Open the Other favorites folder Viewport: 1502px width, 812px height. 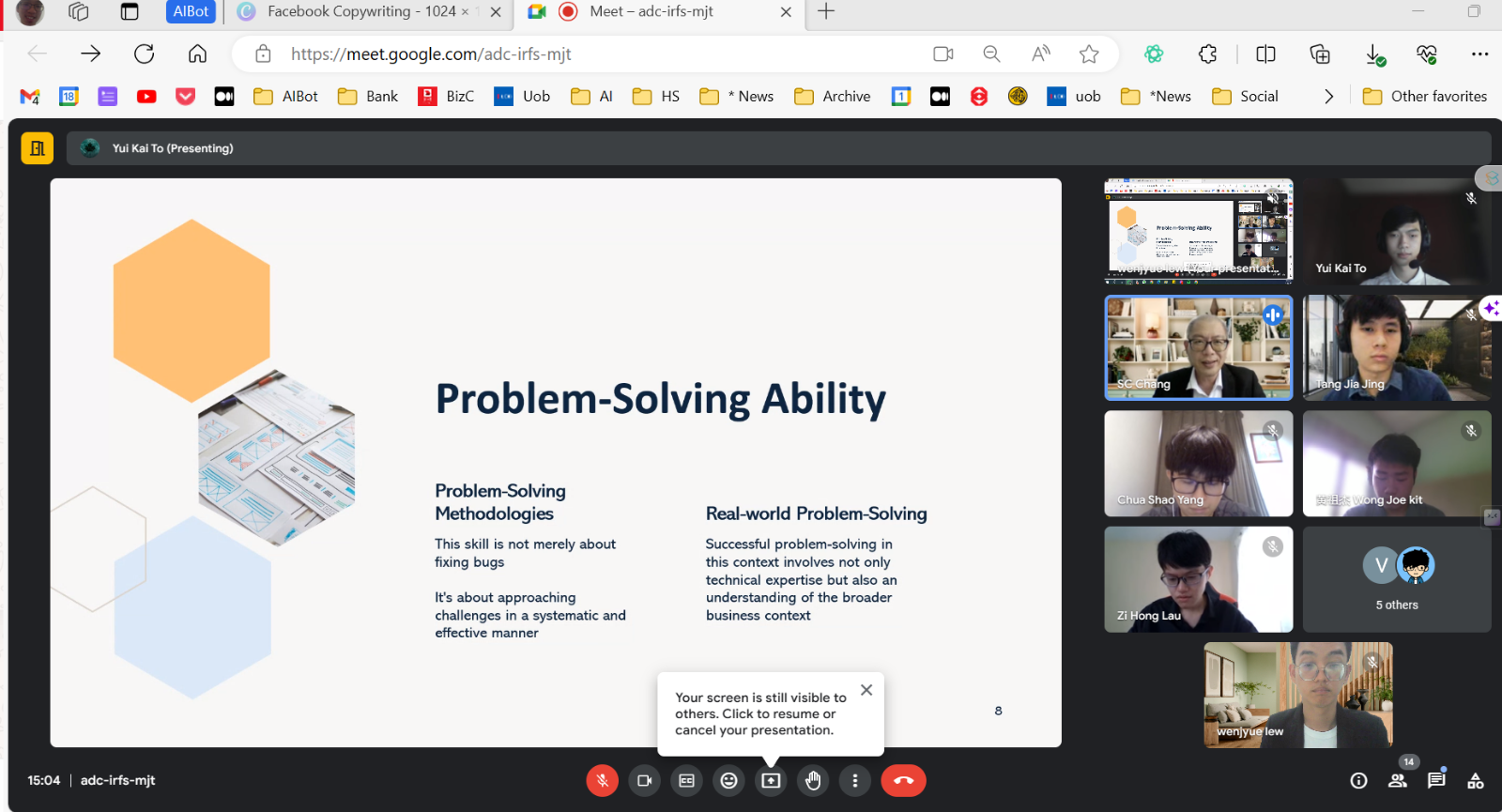pyautogui.click(x=1425, y=96)
